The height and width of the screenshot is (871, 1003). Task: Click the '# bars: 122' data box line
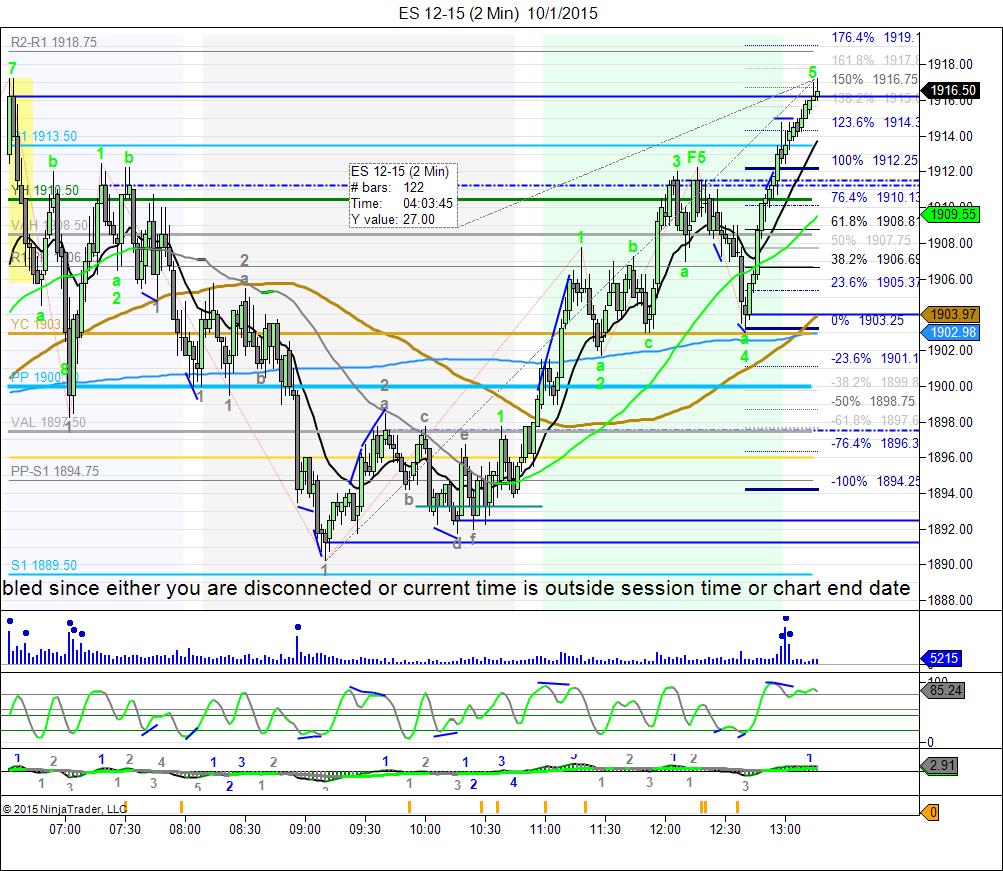click(x=387, y=187)
